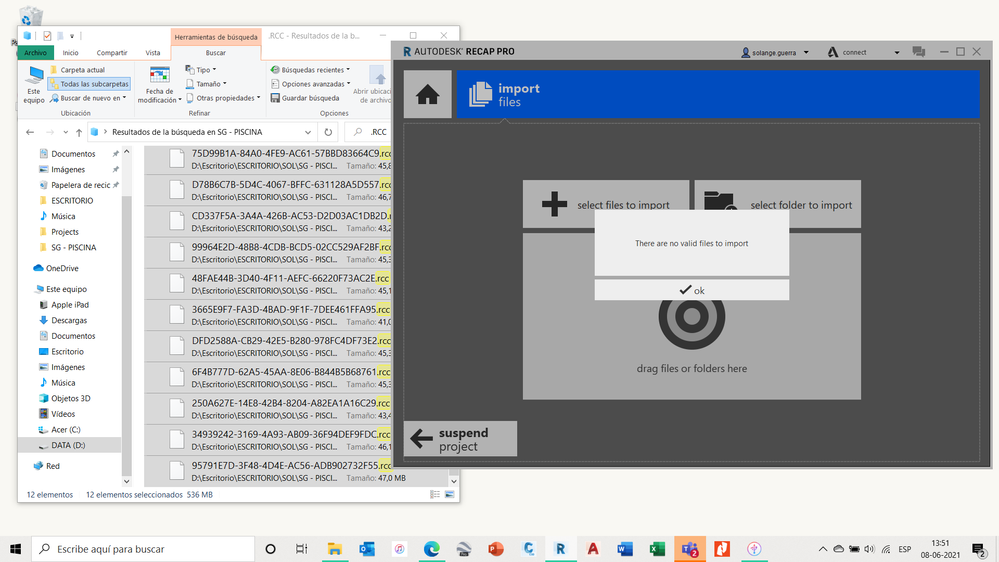Open Excel from the taskbar

pyautogui.click(x=657, y=549)
